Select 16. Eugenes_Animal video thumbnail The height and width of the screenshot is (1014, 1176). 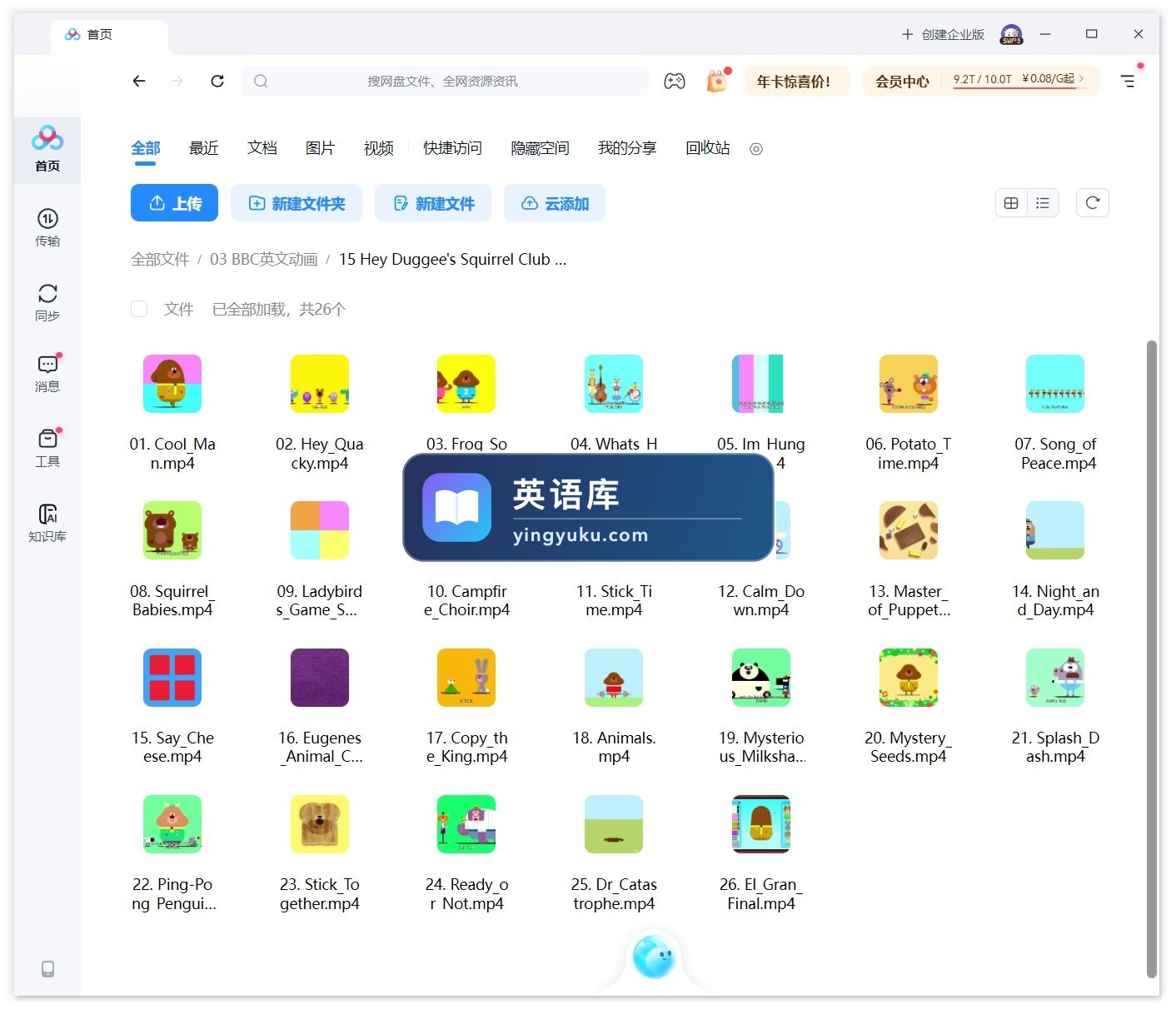pyautogui.click(x=320, y=678)
